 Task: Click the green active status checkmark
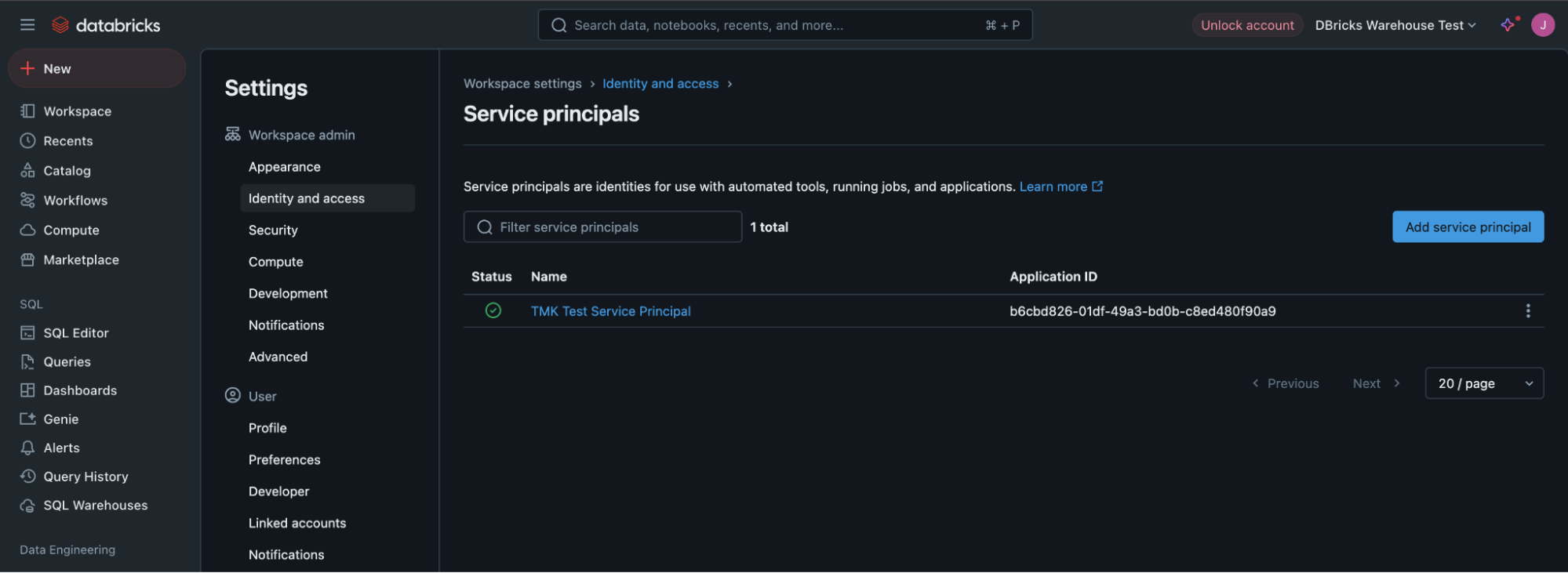[x=493, y=310]
